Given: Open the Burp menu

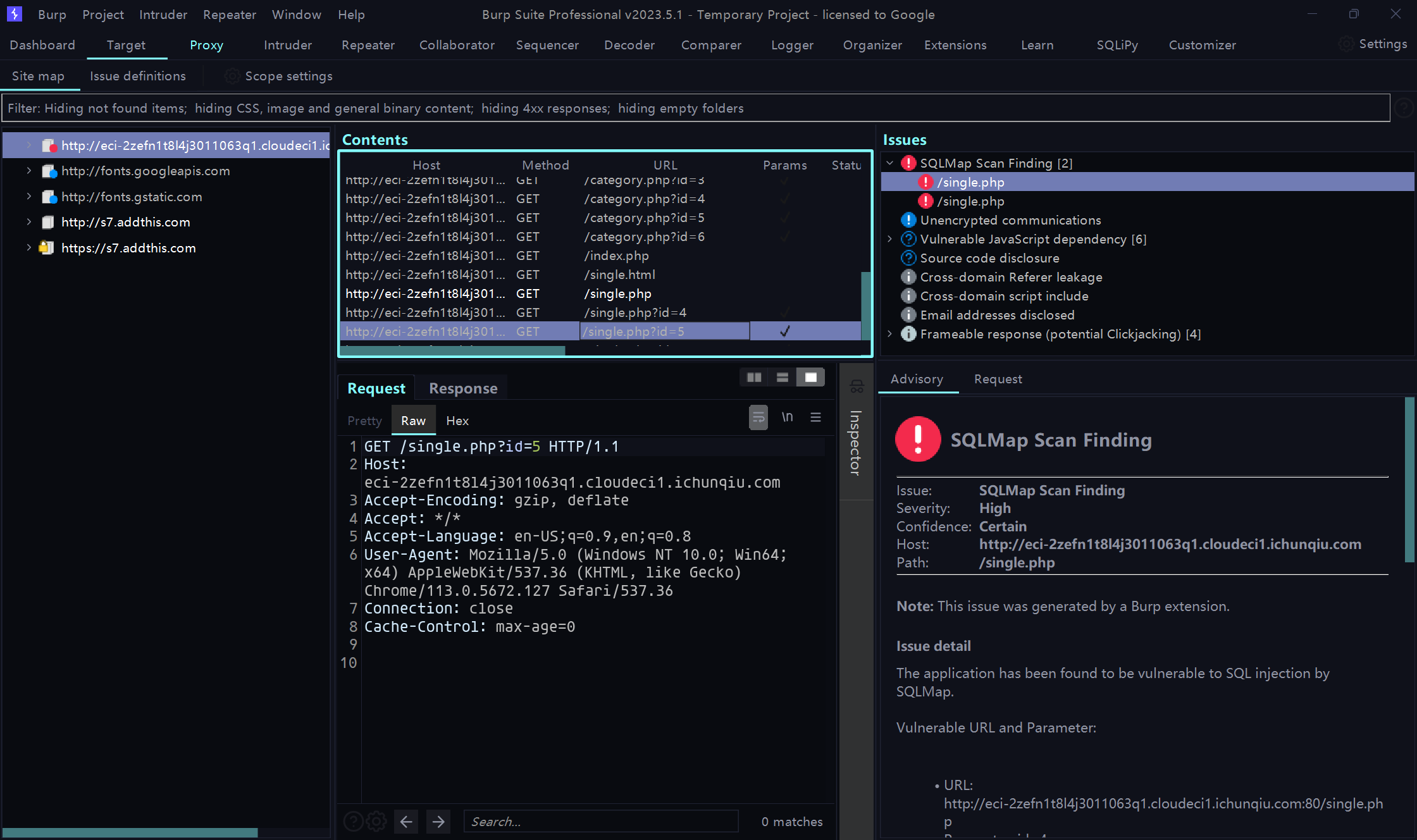Looking at the screenshot, I should pyautogui.click(x=52, y=15).
